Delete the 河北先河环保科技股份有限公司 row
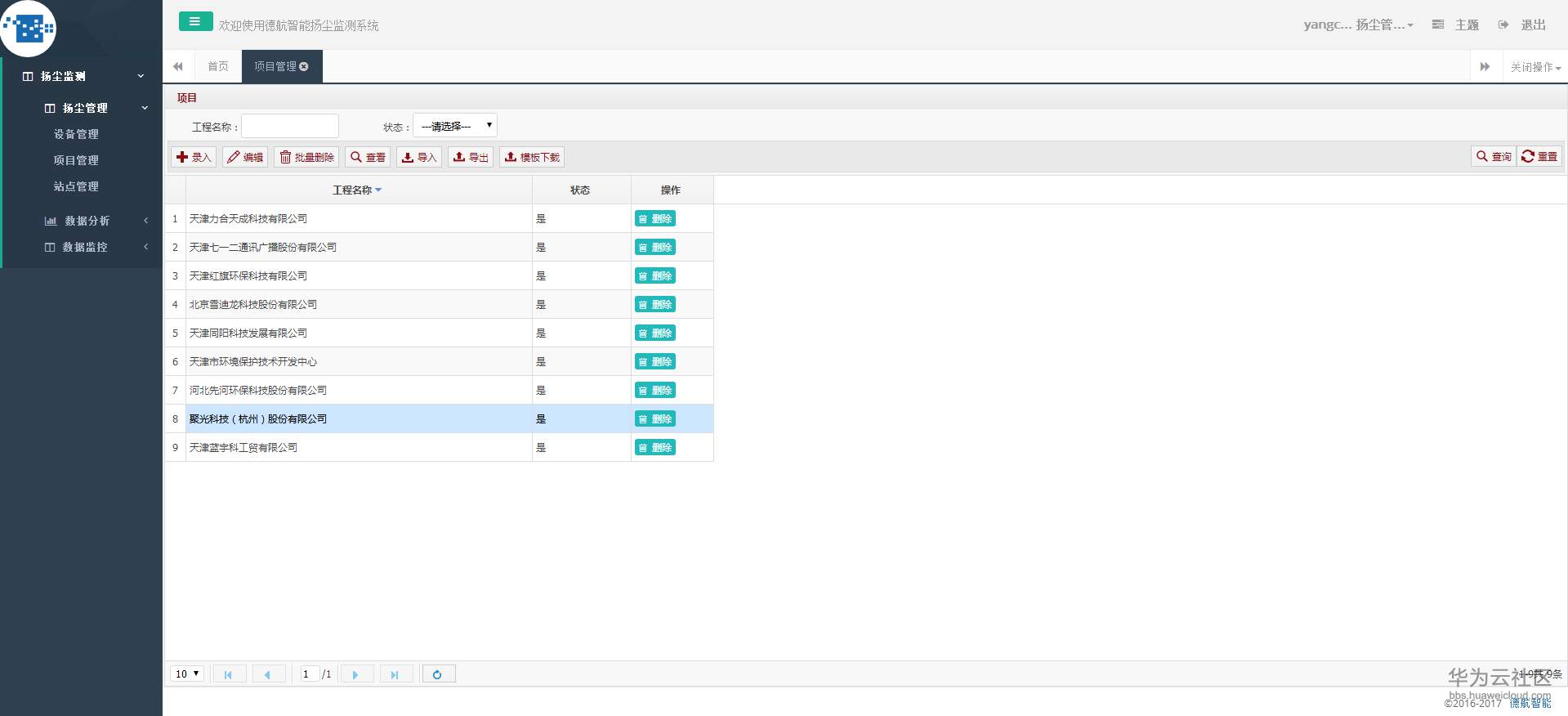This screenshot has width=1568, height=716. point(655,391)
